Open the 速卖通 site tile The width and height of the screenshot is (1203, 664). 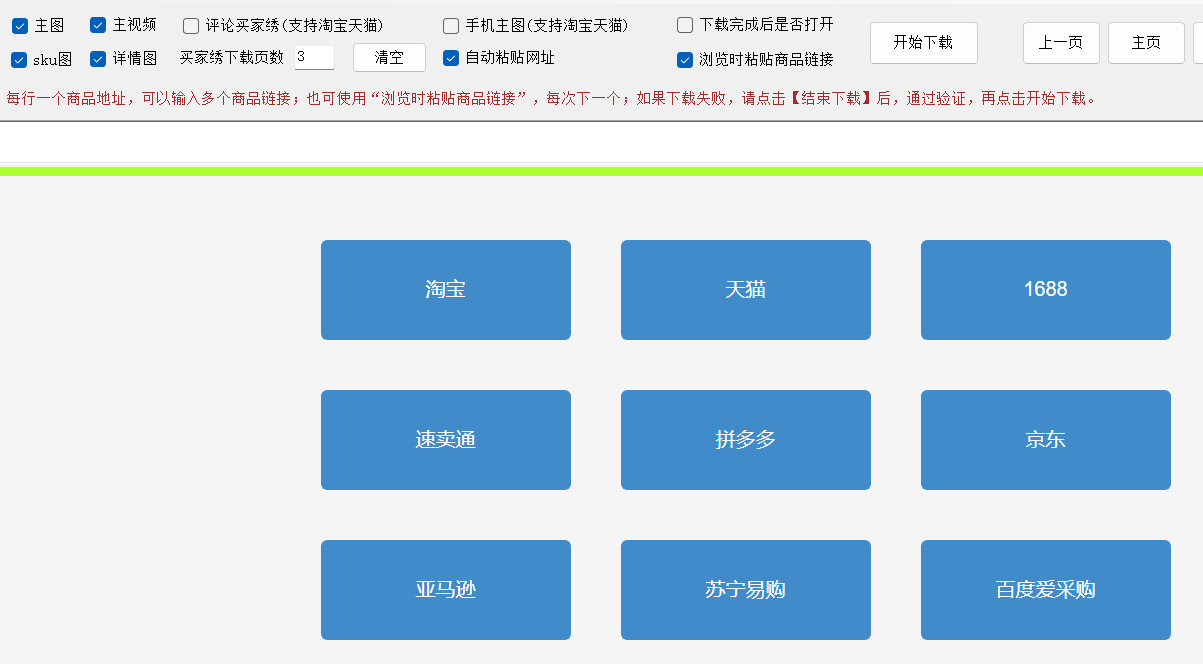(446, 440)
